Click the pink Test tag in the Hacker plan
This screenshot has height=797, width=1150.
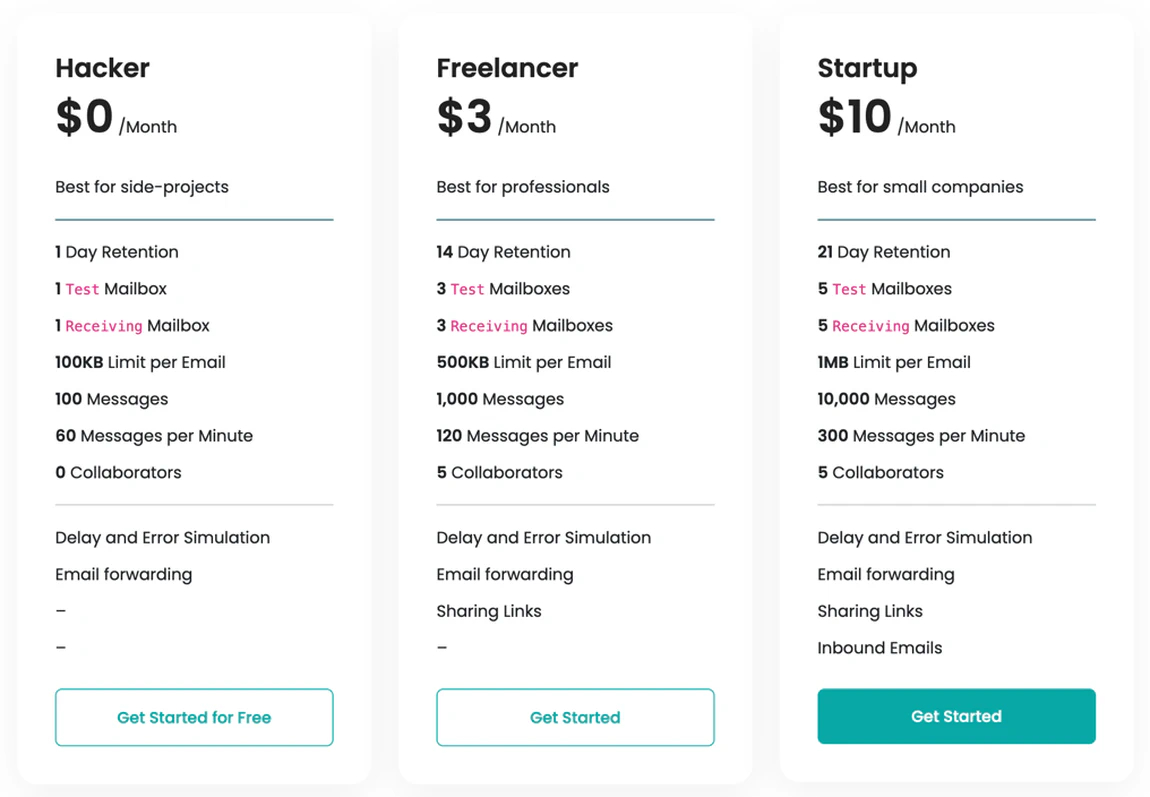[82, 289]
